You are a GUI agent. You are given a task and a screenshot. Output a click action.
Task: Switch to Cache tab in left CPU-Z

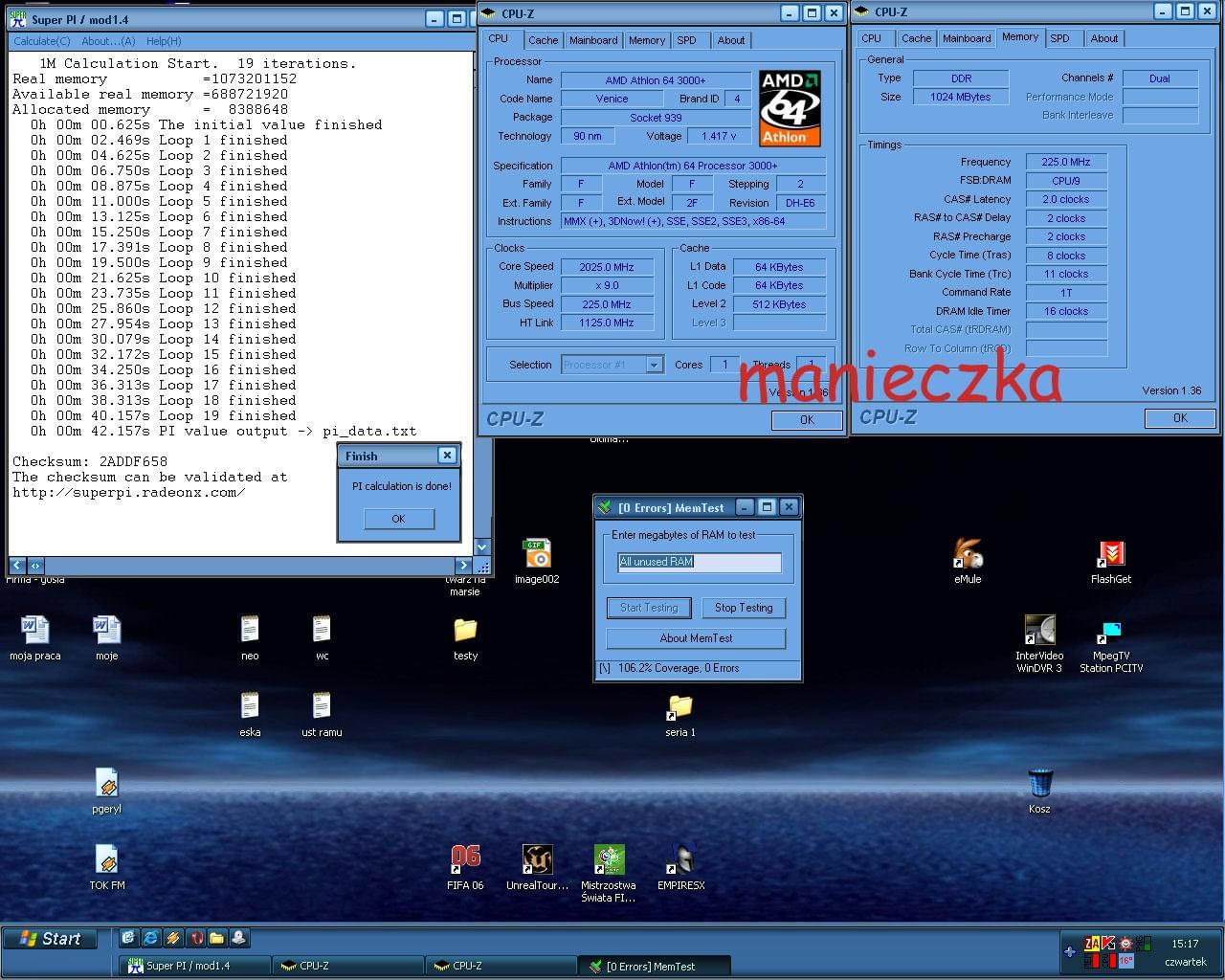(x=543, y=40)
